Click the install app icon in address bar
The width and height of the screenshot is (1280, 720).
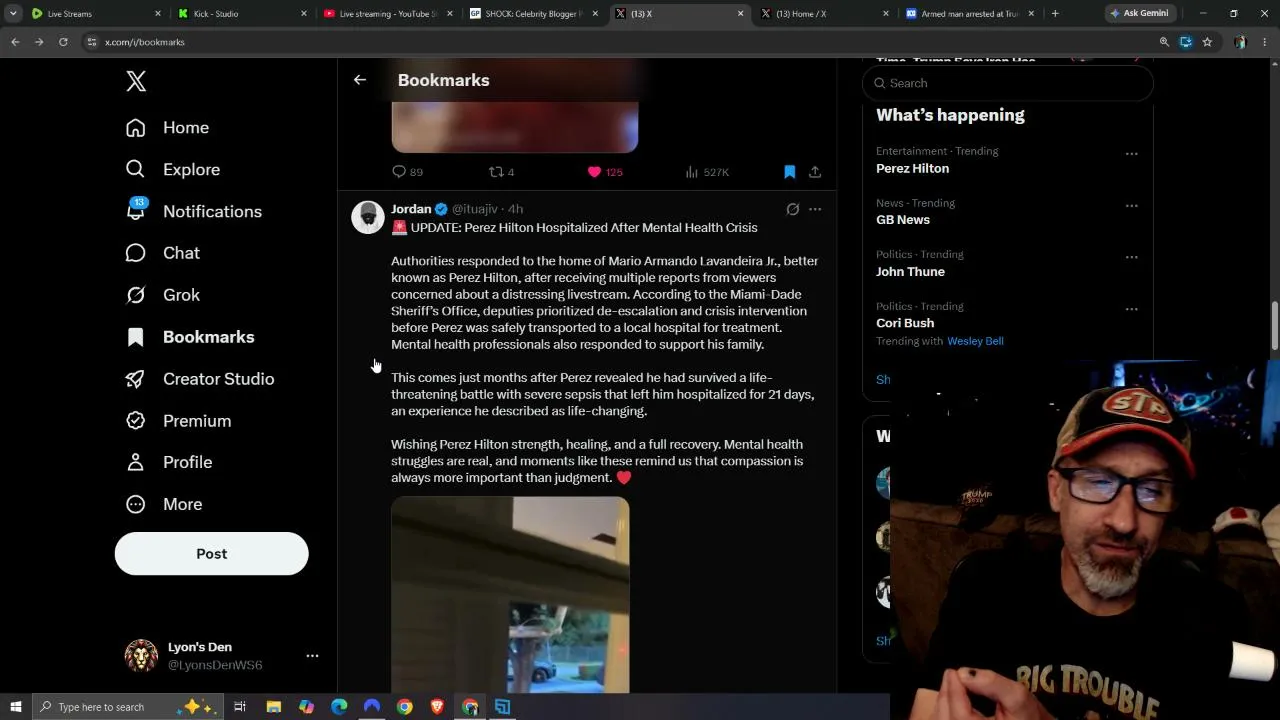[x=1185, y=42]
